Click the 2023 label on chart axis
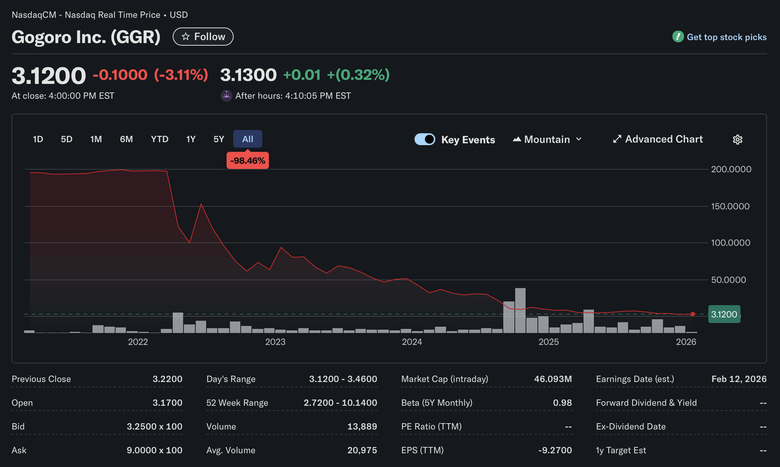 pyautogui.click(x=275, y=342)
